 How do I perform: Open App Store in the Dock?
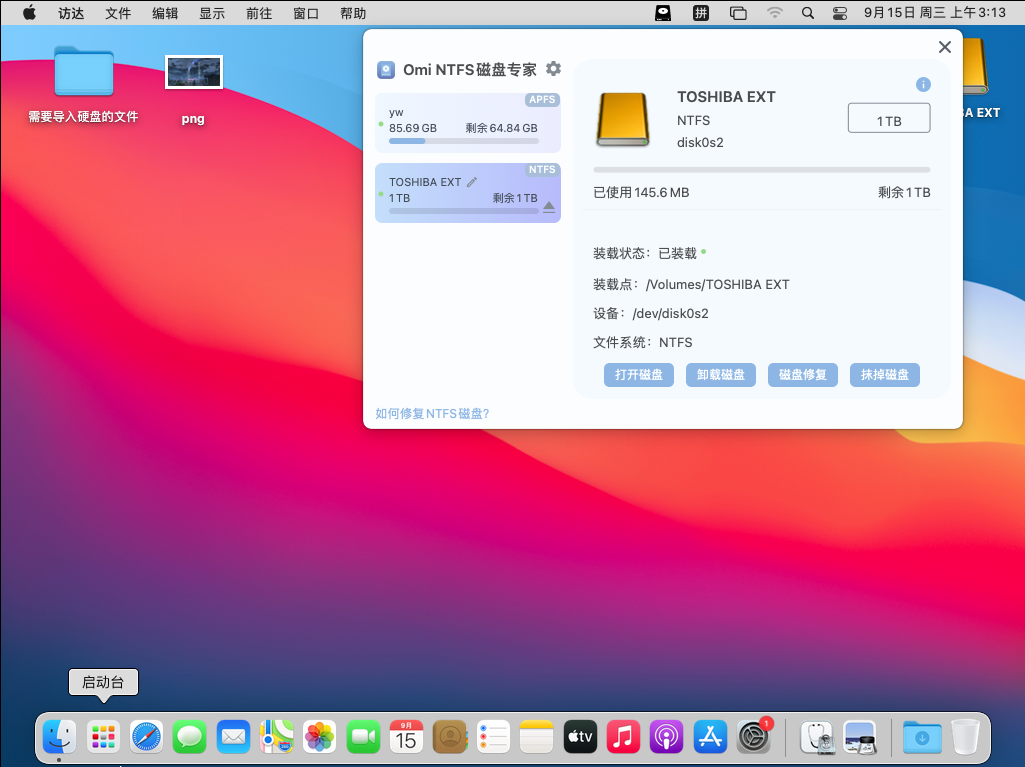click(x=710, y=738)
